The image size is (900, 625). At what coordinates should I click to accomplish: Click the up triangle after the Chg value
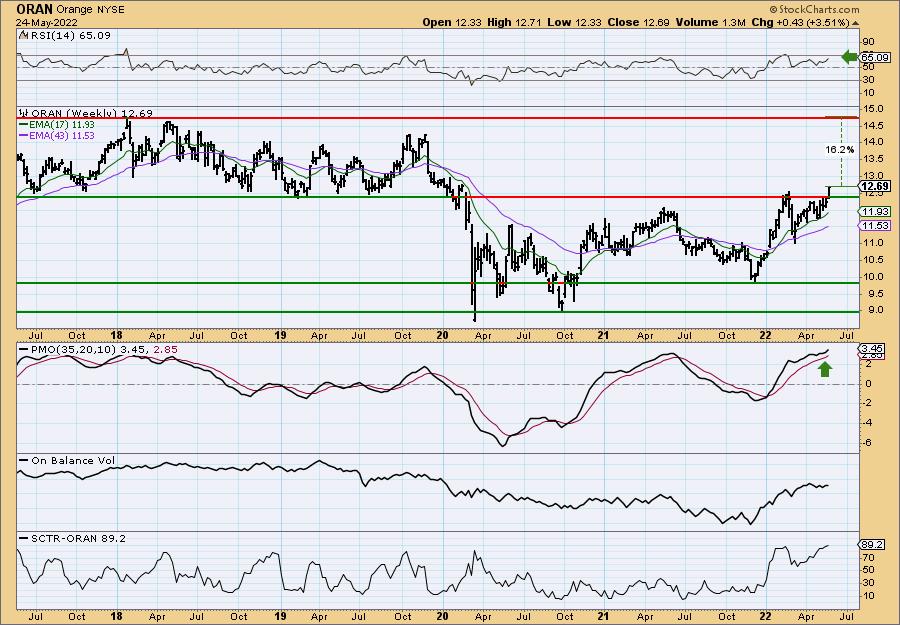click(x=855, y=23)
